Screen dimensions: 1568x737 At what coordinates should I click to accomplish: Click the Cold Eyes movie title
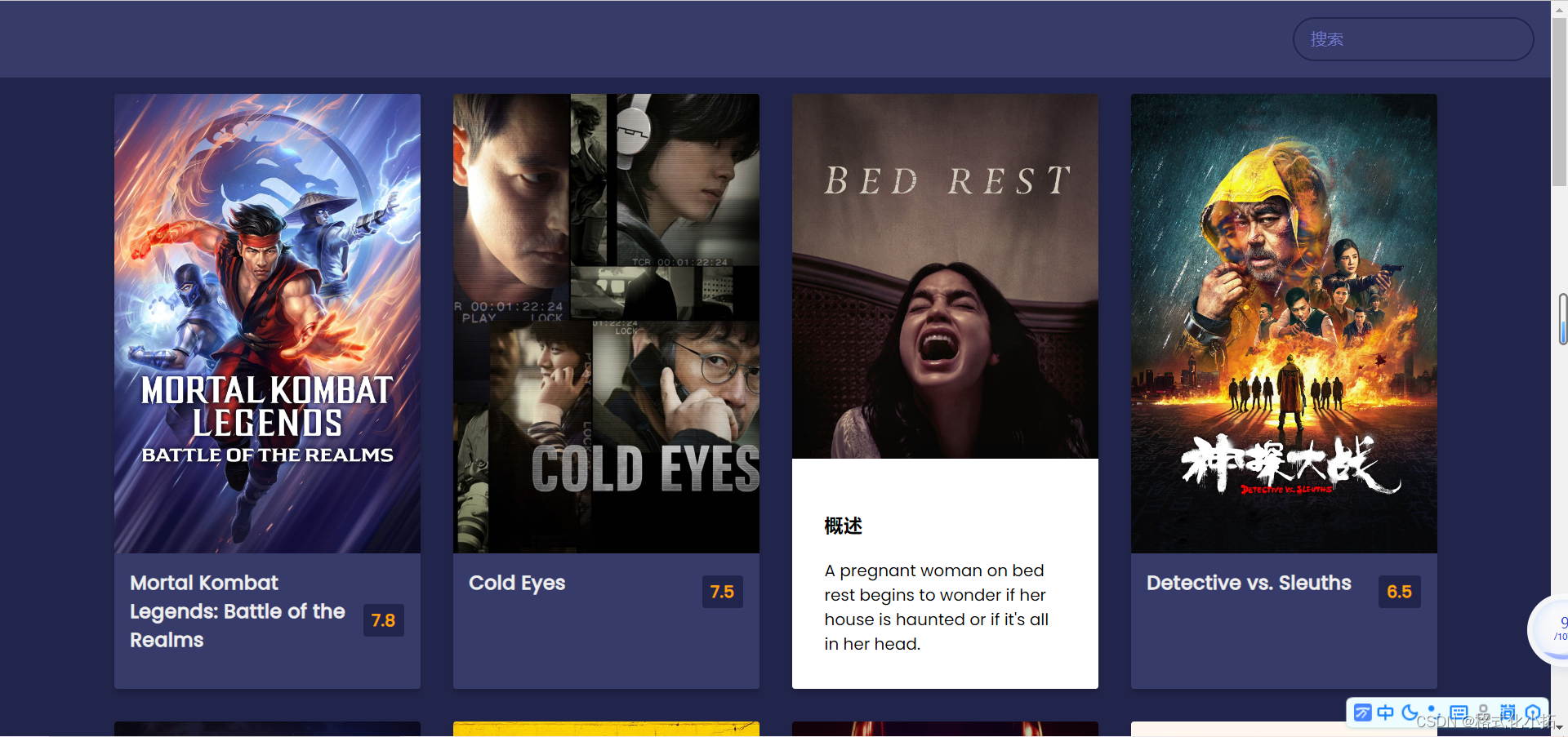coord(517,583)
